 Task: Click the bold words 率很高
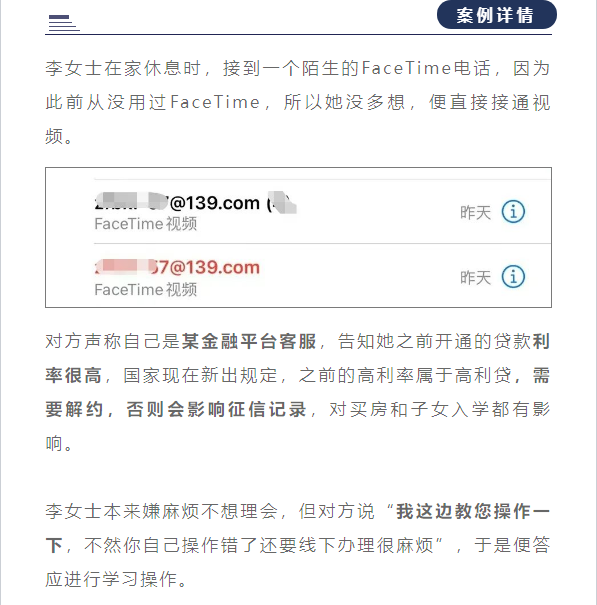pyautogui.click(x=73, y=375)
